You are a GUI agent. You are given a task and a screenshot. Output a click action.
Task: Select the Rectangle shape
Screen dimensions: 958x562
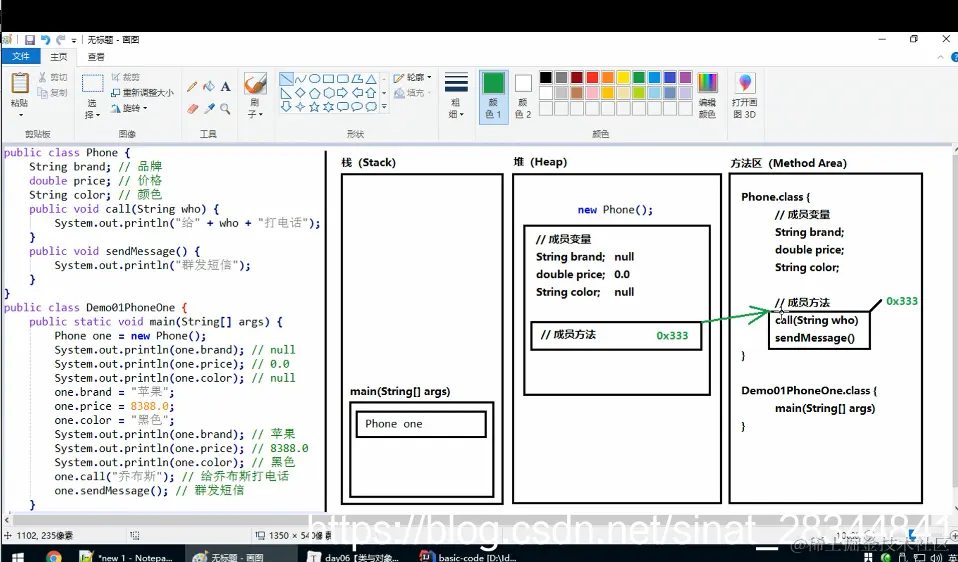[328, 79]
